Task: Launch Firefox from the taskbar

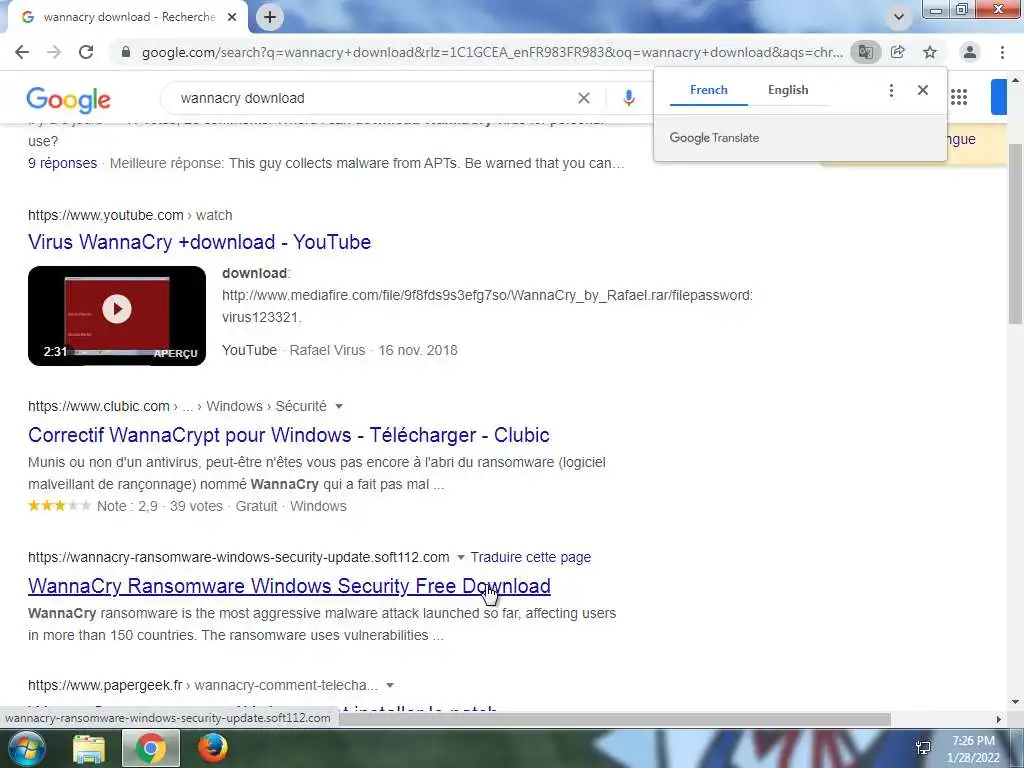Action: [213, 748]
